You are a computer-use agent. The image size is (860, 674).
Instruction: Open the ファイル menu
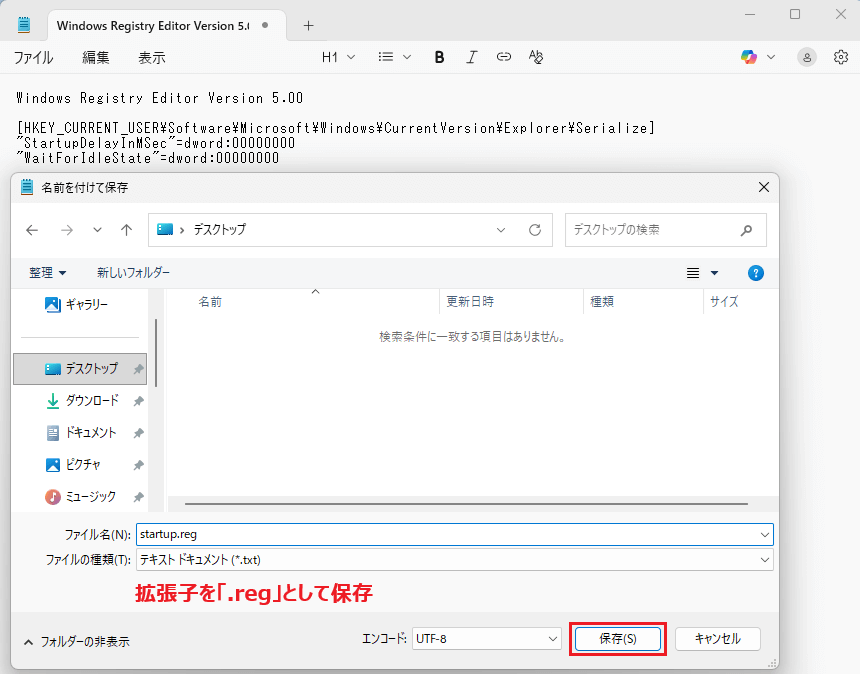33,57
